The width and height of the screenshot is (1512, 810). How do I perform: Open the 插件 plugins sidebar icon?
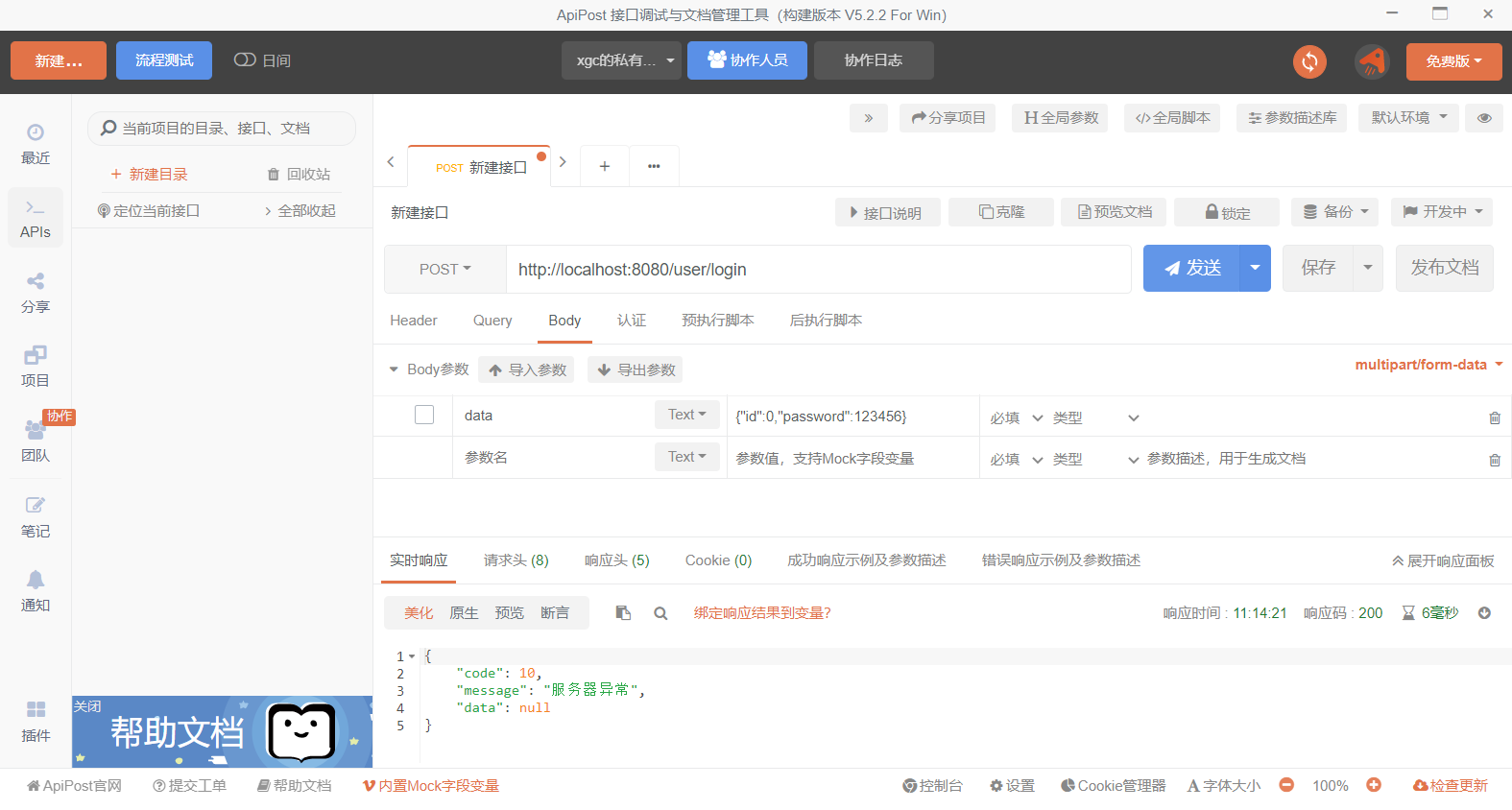(x=36, y=722)
